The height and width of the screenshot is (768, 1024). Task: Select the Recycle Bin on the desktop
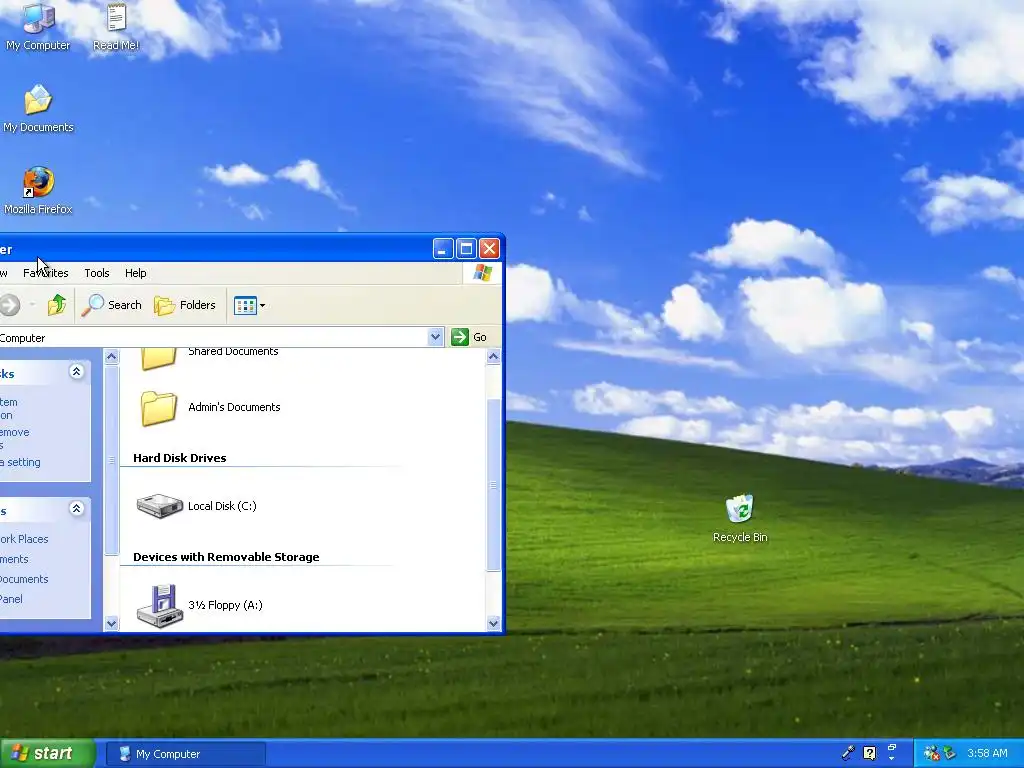(740, 519)
